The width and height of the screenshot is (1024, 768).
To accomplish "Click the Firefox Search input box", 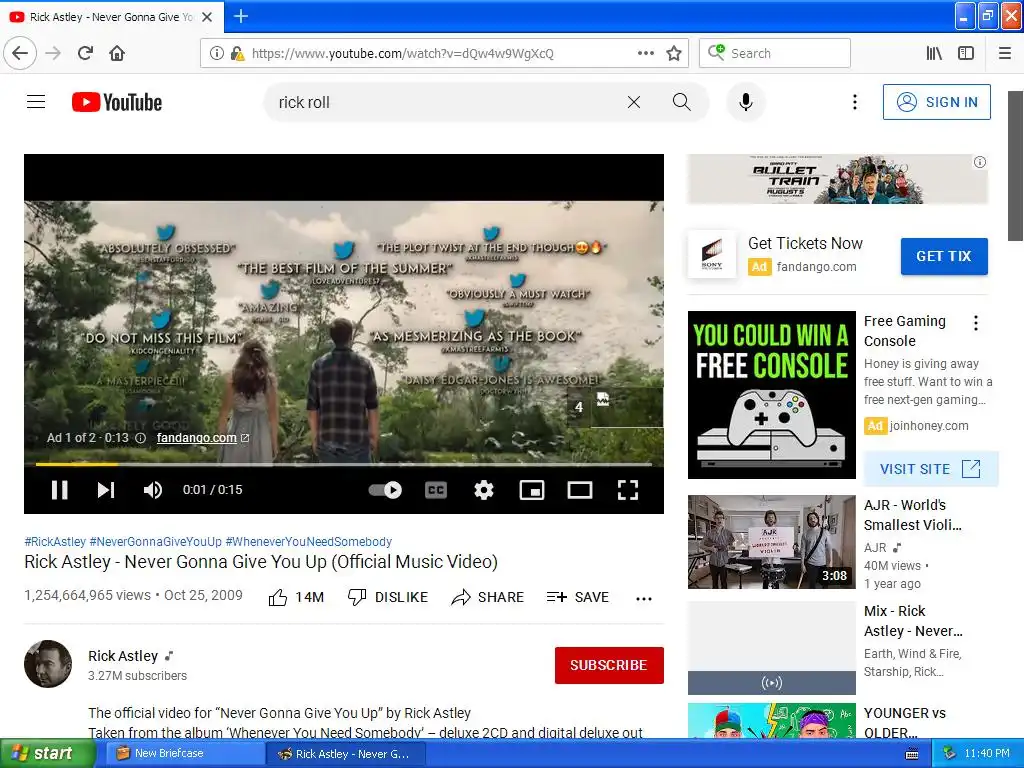I will click(x=775, y=54).
